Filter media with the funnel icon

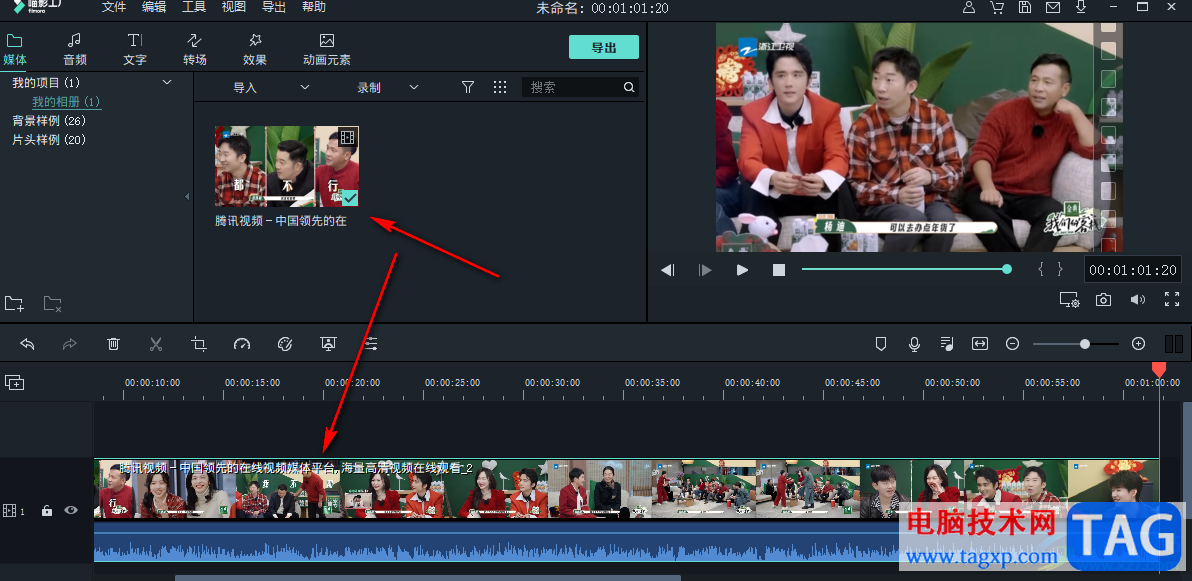click(468, 87)
